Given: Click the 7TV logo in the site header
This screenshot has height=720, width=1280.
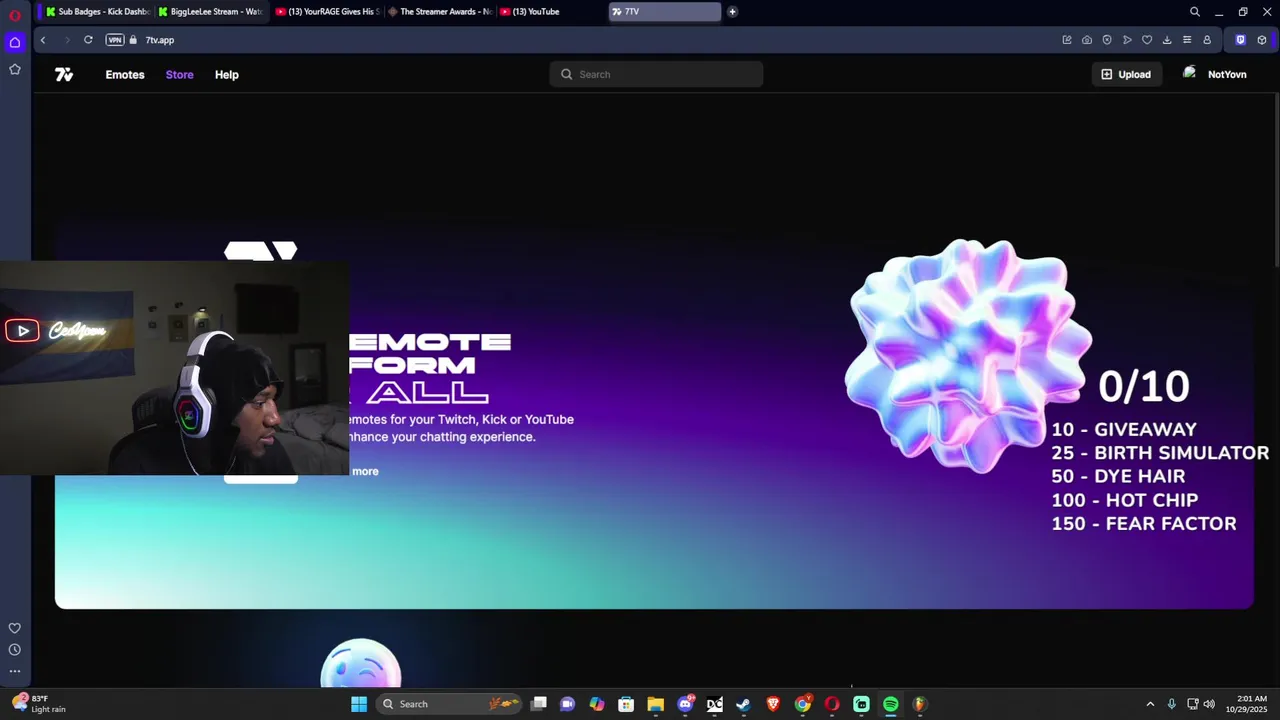Looking at the screenshot, I should 64,74.
